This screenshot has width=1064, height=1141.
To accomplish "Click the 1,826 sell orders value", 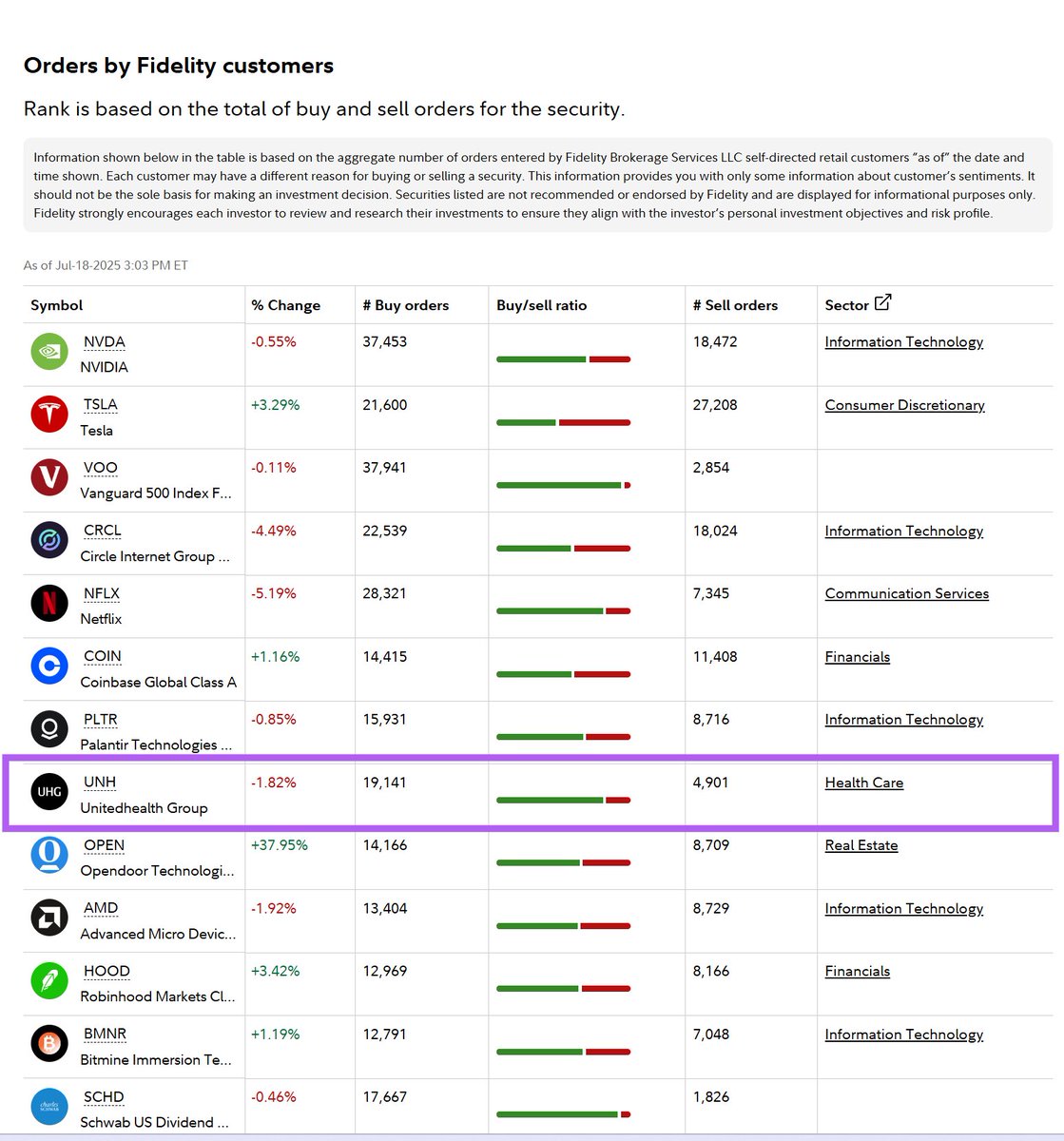I will pos(711,1097).
